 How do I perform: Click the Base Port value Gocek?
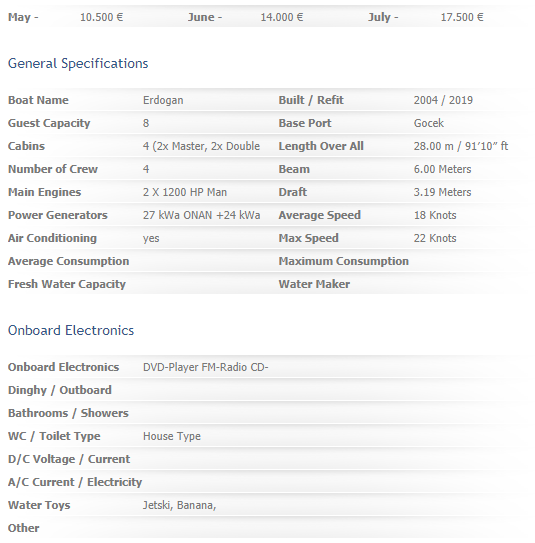click(429, 123)
